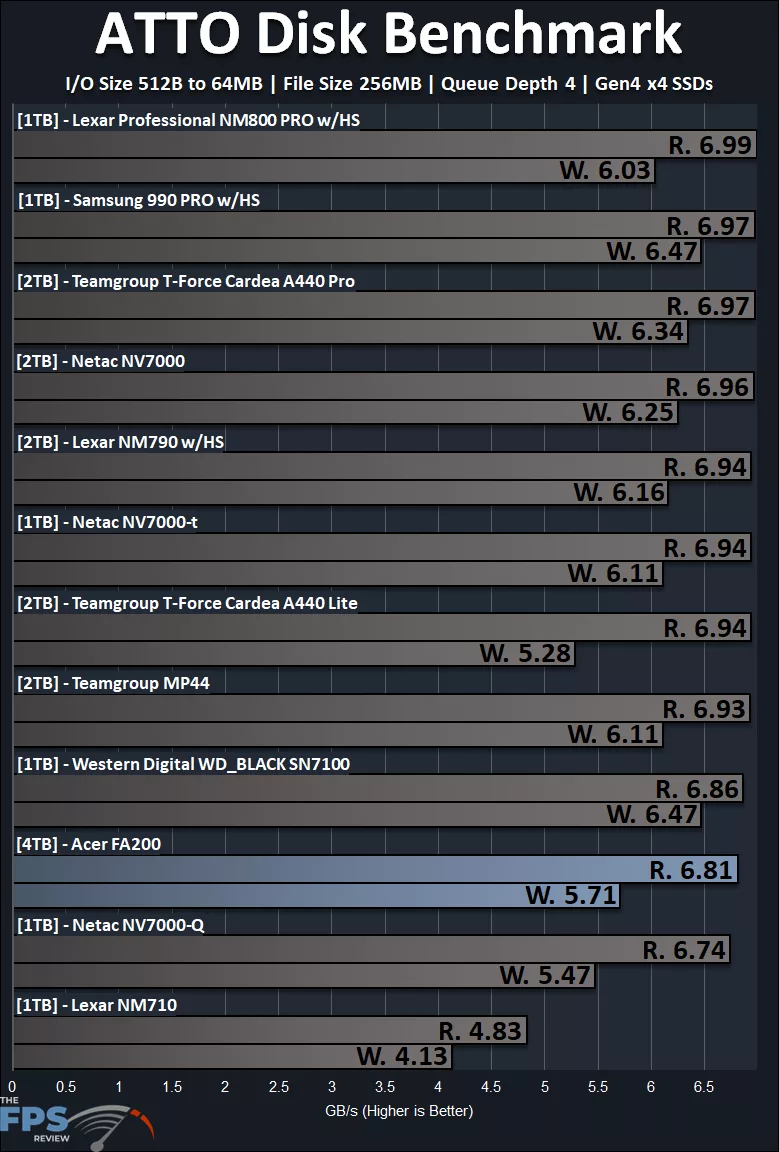Click the 'R. 6.86' read value
The height and width of the screenshot is (1152, 779).
coord(697,789)
